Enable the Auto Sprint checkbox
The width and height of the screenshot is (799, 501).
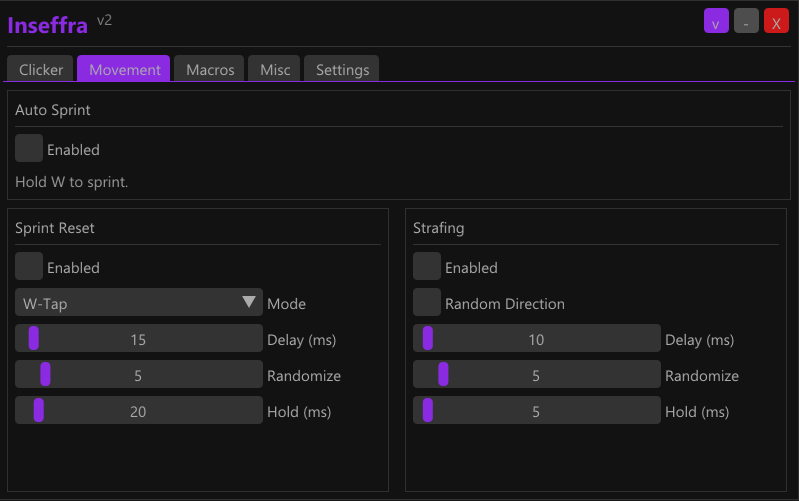[x=29, y=148]
